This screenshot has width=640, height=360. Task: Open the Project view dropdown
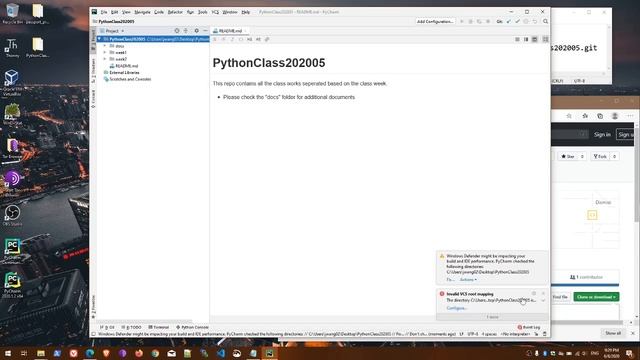coord(112,31)
